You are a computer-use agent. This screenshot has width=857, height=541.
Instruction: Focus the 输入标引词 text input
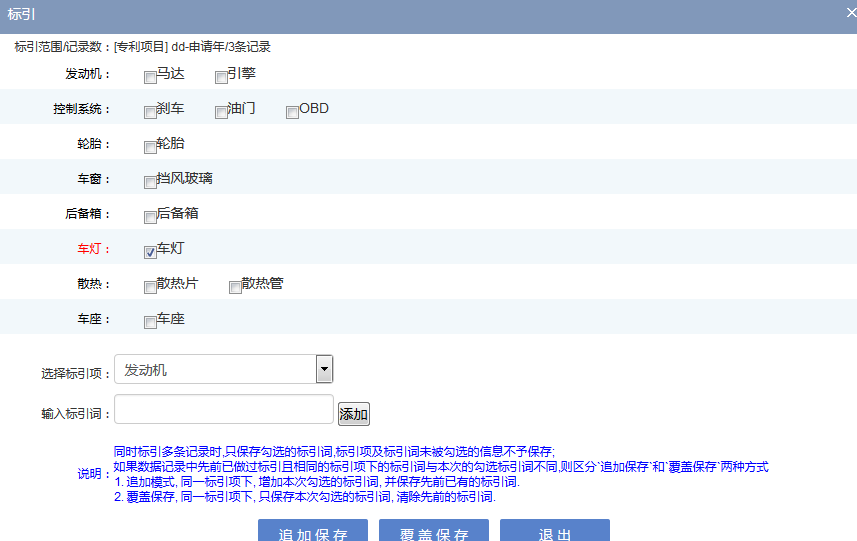point(224,410)
